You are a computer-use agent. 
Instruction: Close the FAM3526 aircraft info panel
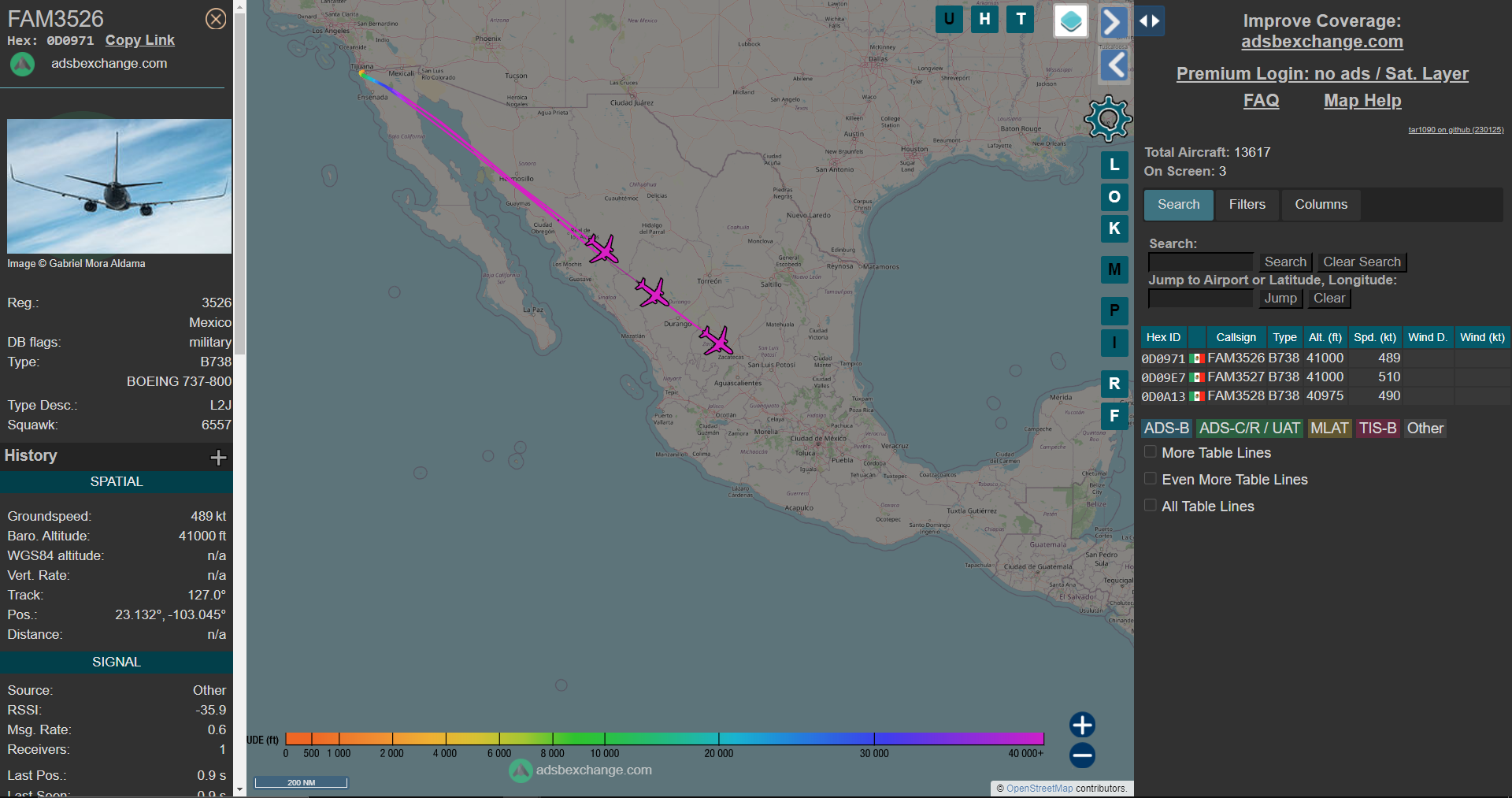coord(216,19)
